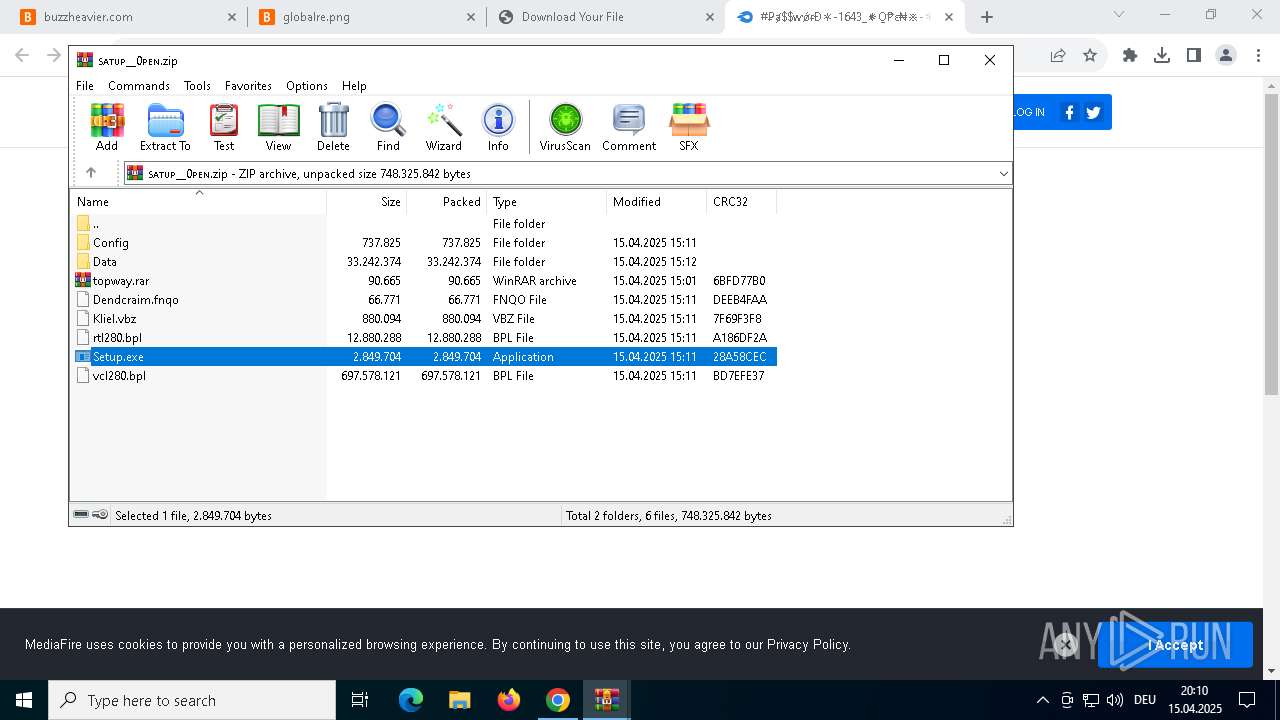Open Chrome downloads icon
Viewport: 1280px width, 720px height.
coord(1162,56)
